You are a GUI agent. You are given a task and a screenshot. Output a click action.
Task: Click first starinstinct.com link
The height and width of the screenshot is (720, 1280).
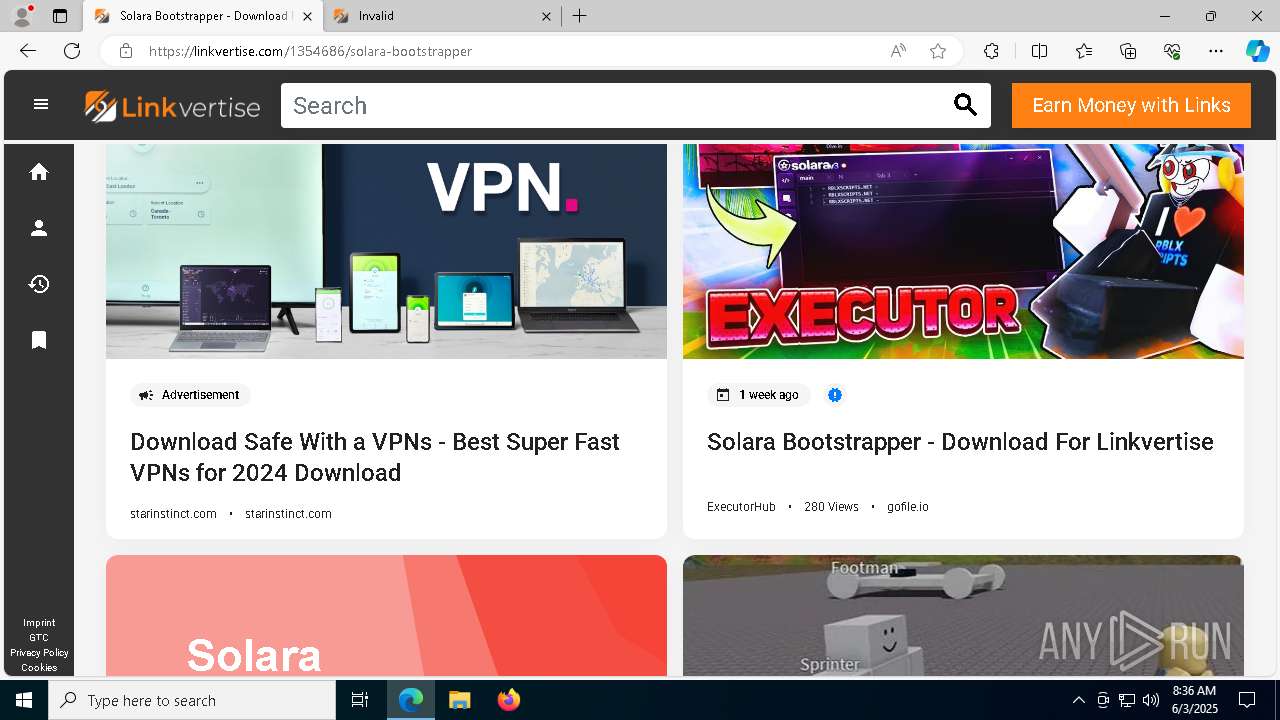click(x=173, y=514)
